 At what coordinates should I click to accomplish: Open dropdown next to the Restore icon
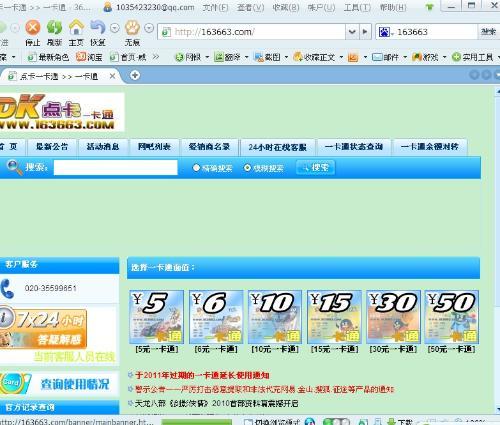point(115,28)
